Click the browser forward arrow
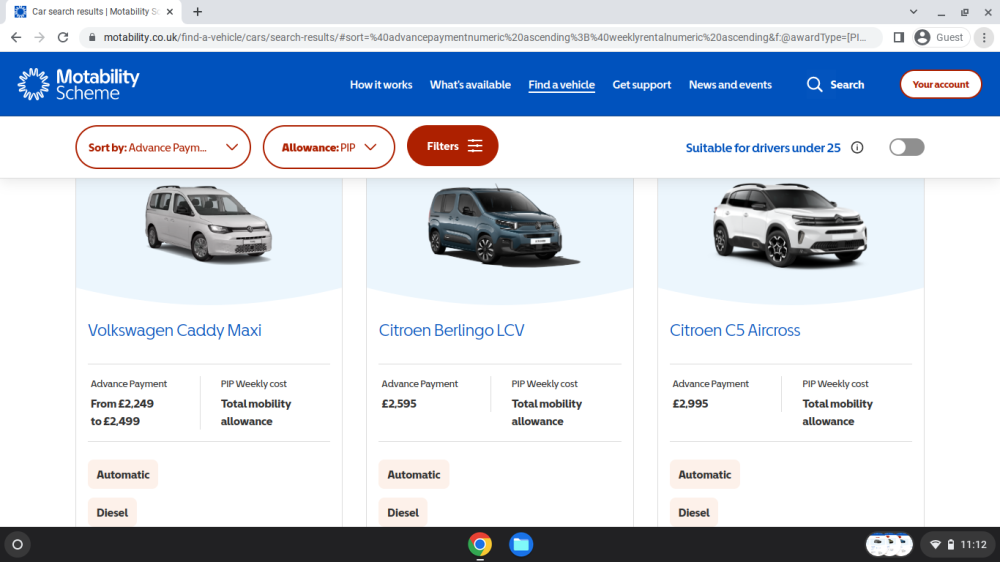 click(40, 37)
